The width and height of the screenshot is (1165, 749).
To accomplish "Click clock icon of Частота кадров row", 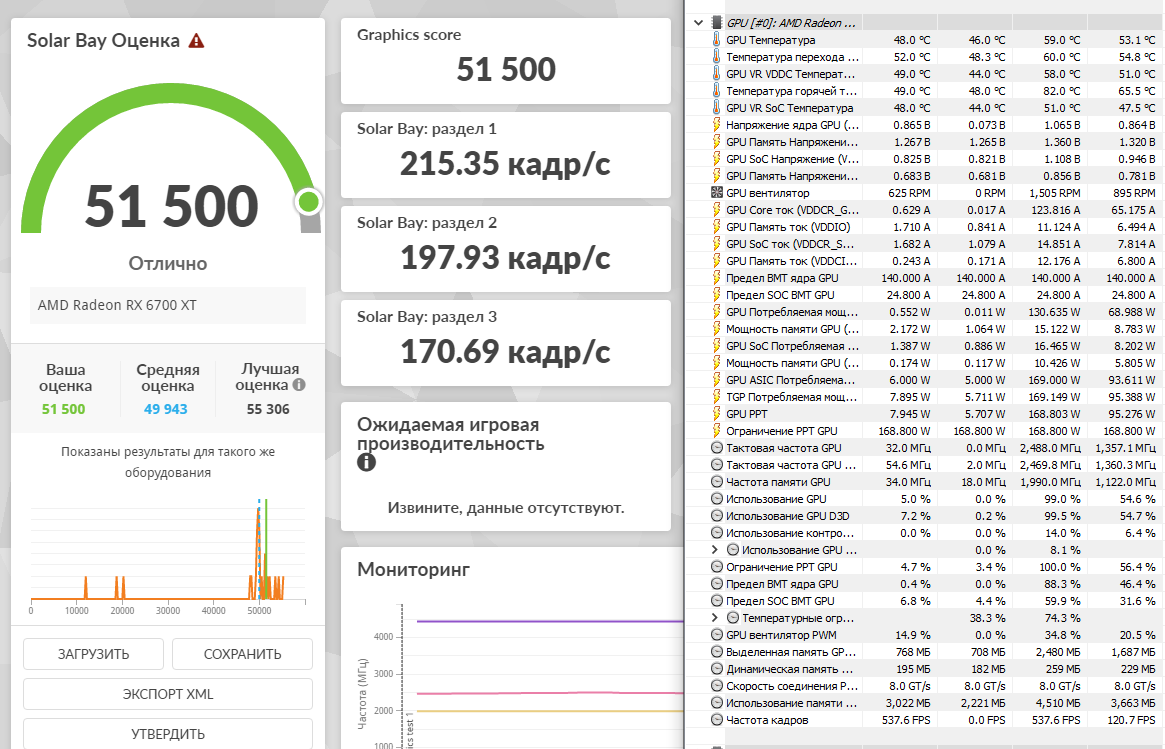I will 716,719.
